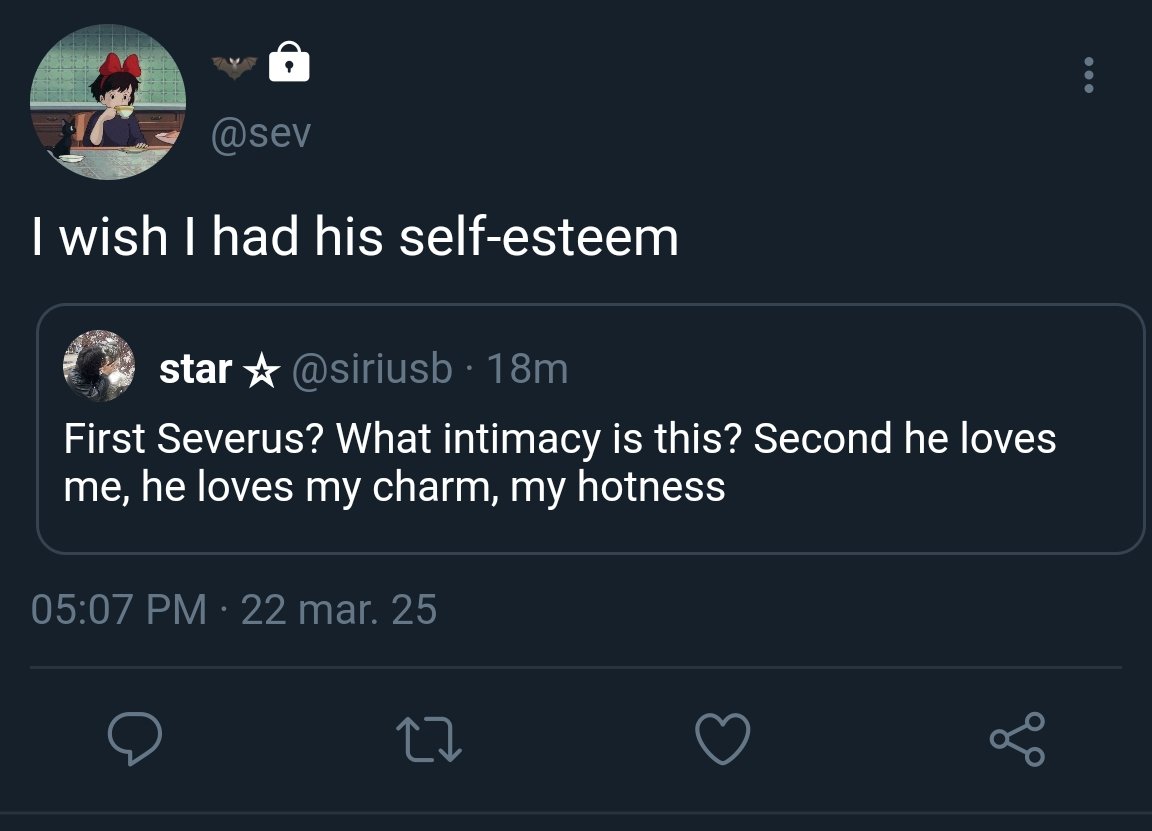The height and width of the screenshot is (831, 1152).
Task: Click the padlock protected account icon
Action: pyautogui.click(x=289, y=62)
